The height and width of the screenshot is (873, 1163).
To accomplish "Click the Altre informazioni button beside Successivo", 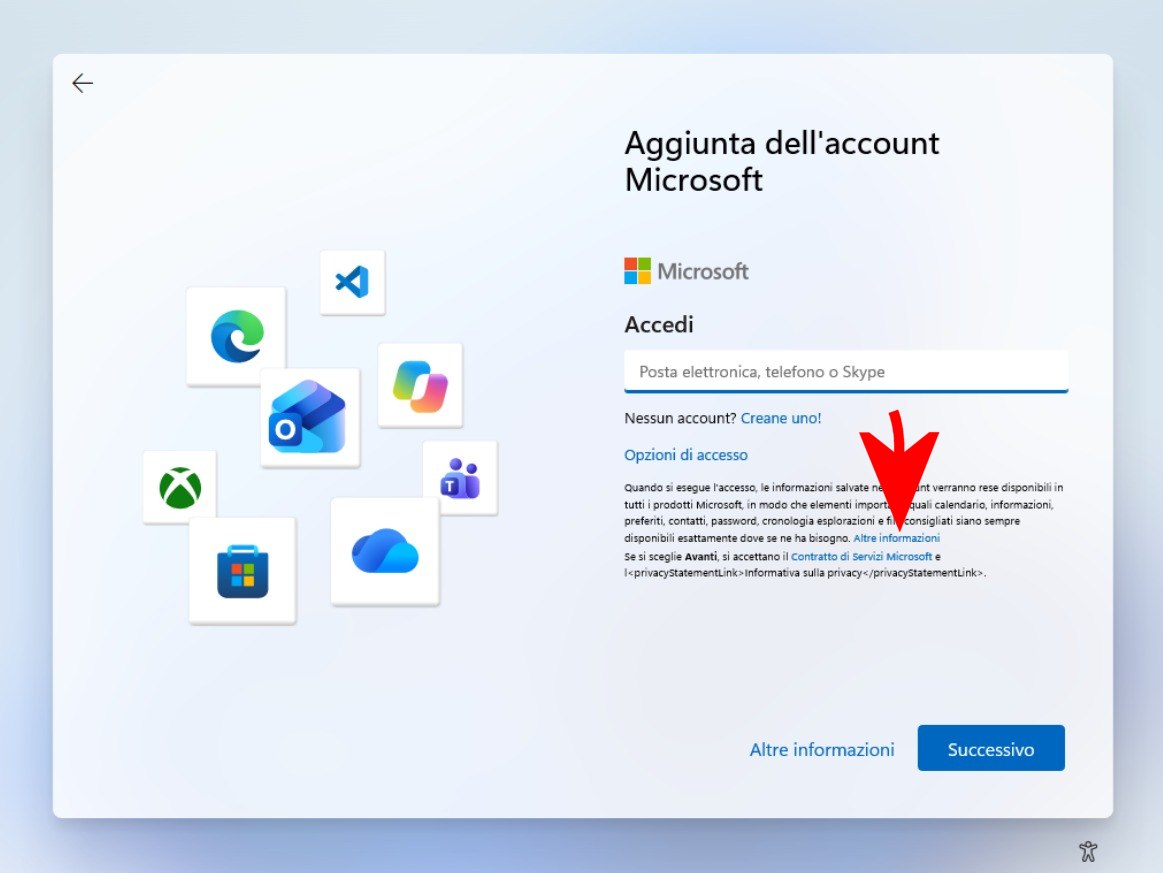I will click(822, 749).
